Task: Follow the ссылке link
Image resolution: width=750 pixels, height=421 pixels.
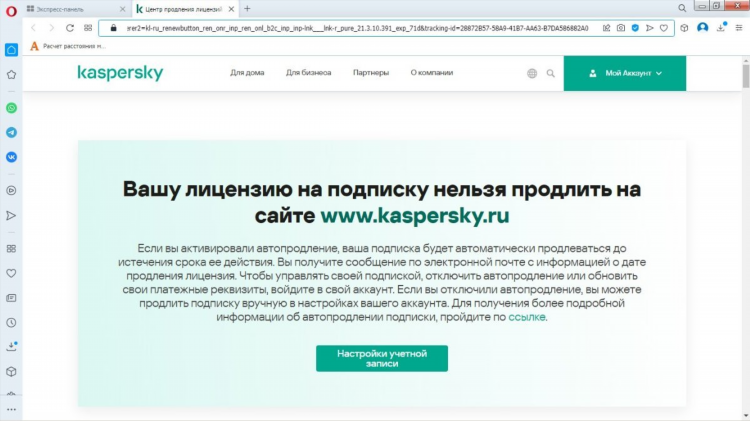Action: tap(526, 317)
